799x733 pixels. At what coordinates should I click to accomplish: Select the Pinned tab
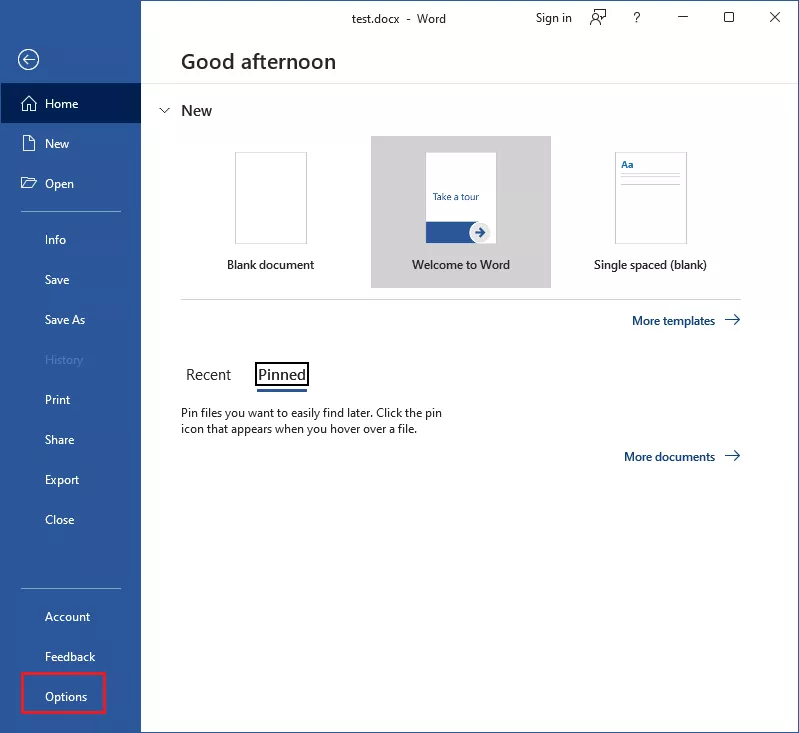click(282, 375)
